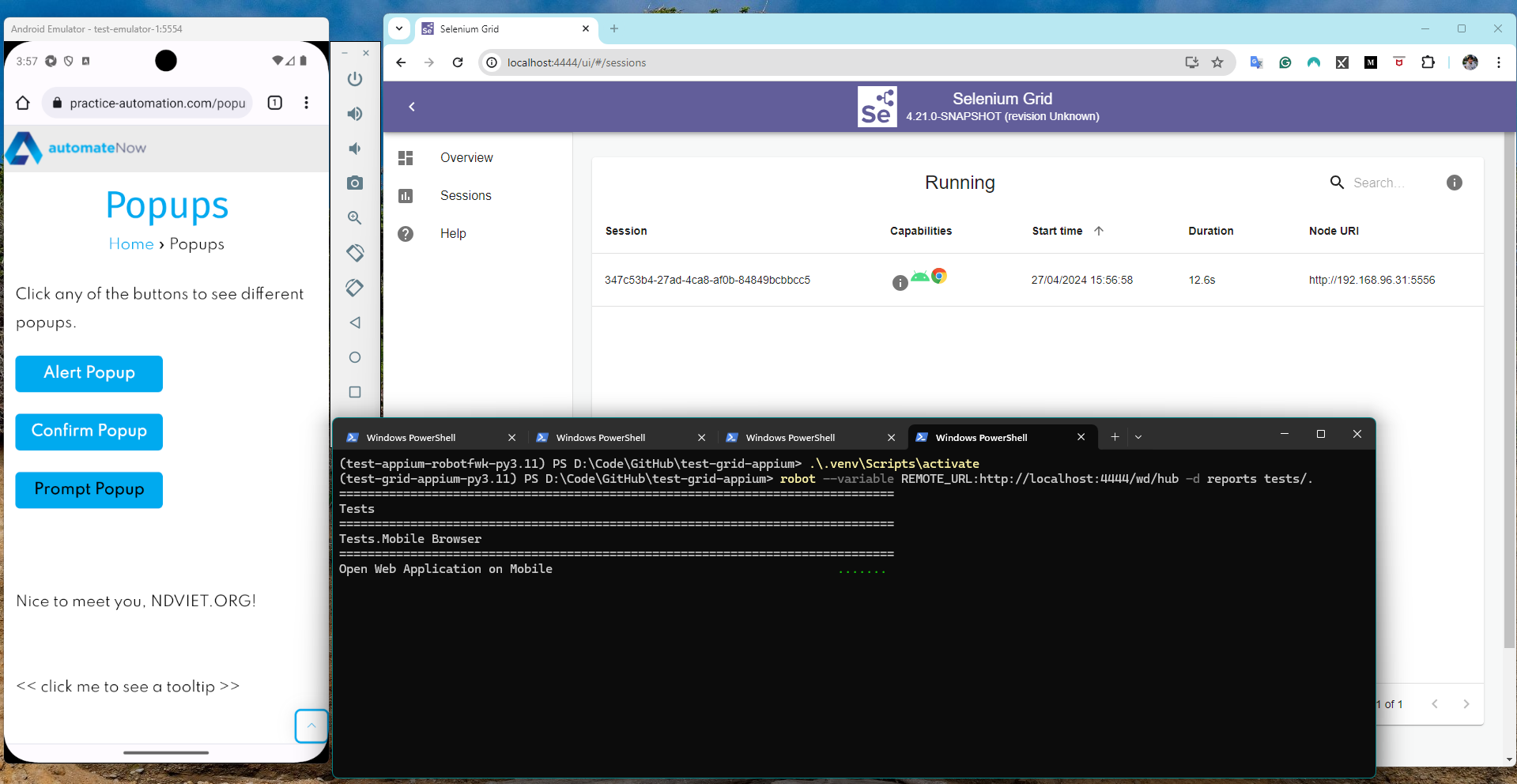Click the emulator back triangle button
Viewport: 1517px width, 784px height.
[x=355, y=322]
